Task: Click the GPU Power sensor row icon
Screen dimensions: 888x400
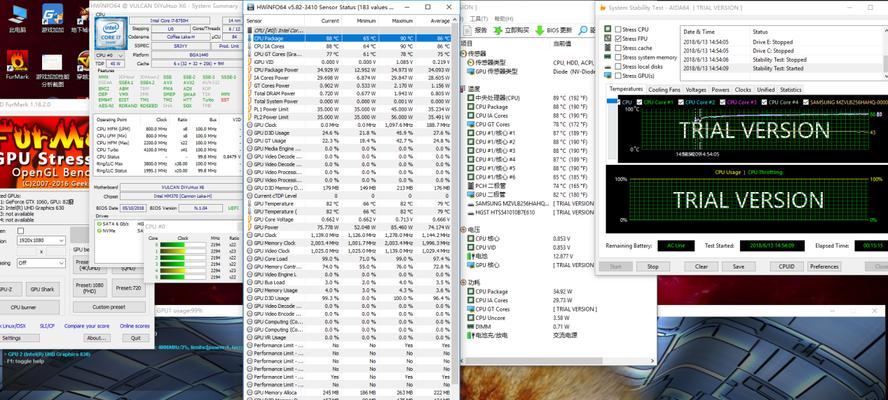Action: 250,227
